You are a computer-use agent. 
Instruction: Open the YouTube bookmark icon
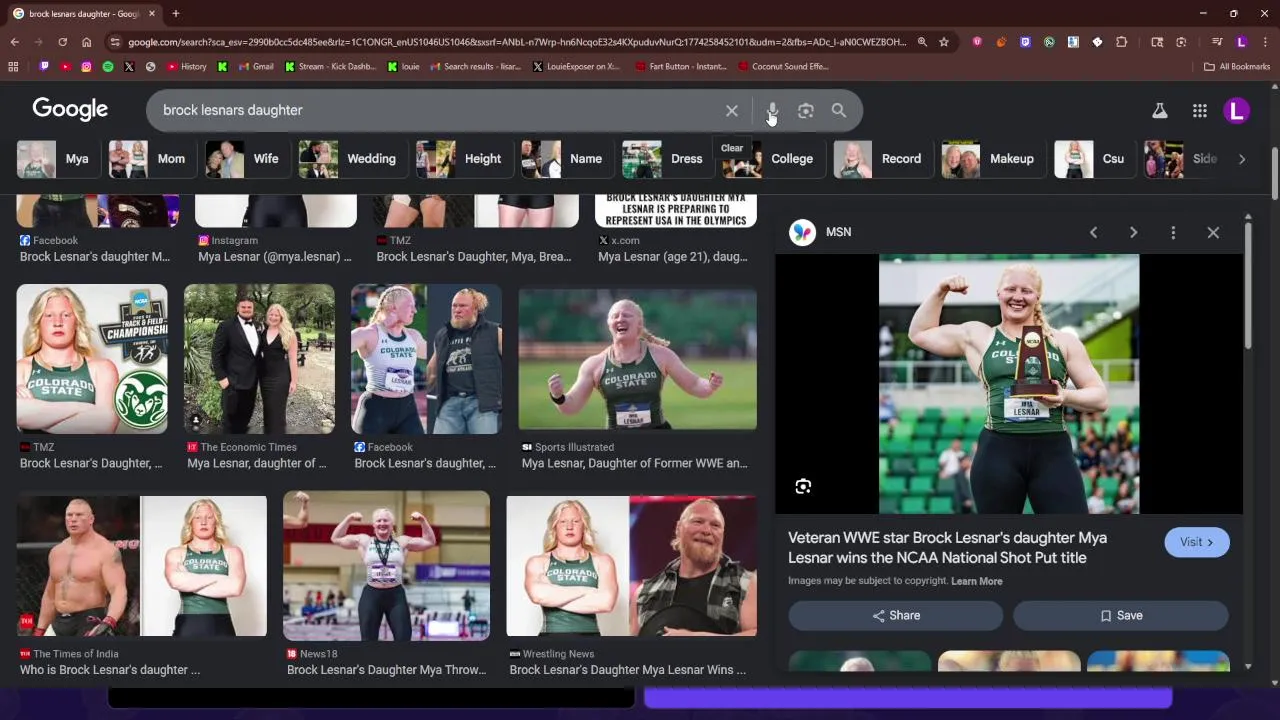pyautogui.click(x=65, y=67)
